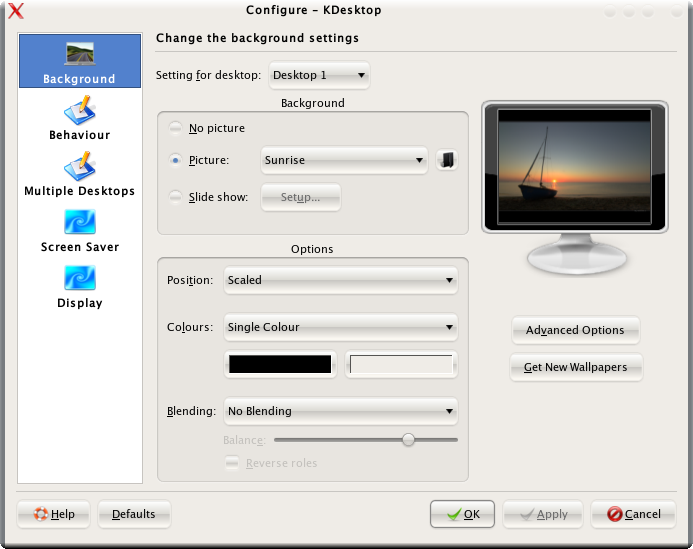This screenshot has width=693, height=549.
Task: Open the Blending No Blending dropdown
Action: click(340, 411)
